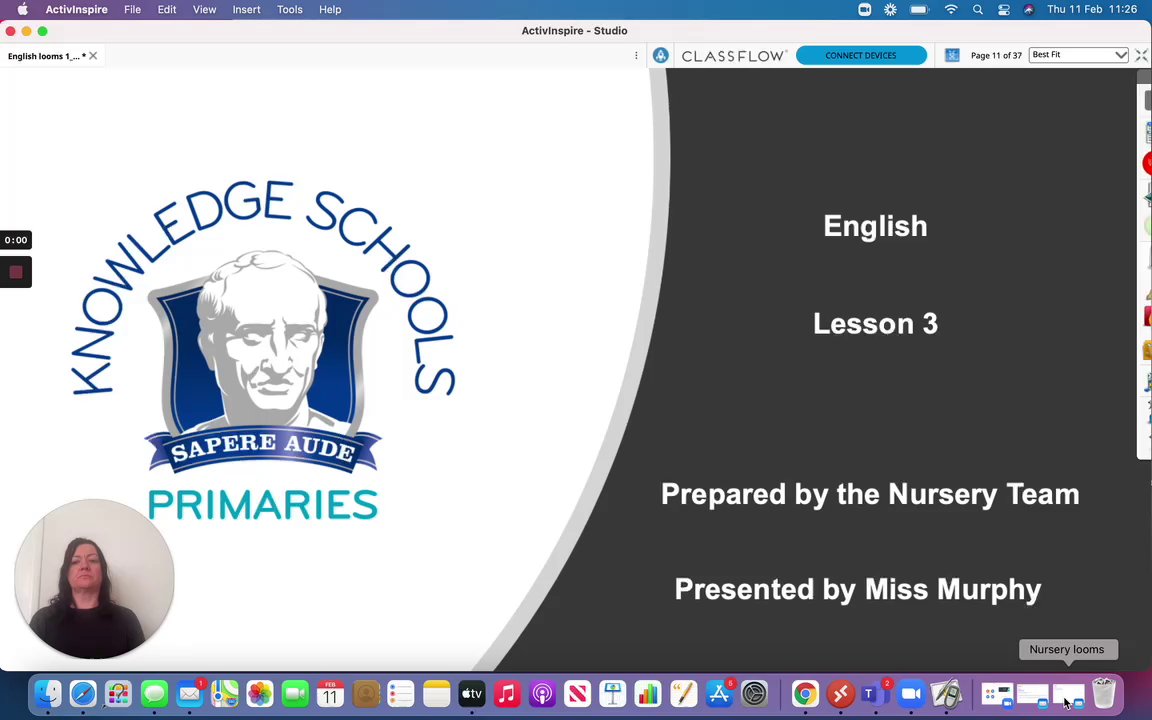Open Notes from the Dock

[436, 694]
